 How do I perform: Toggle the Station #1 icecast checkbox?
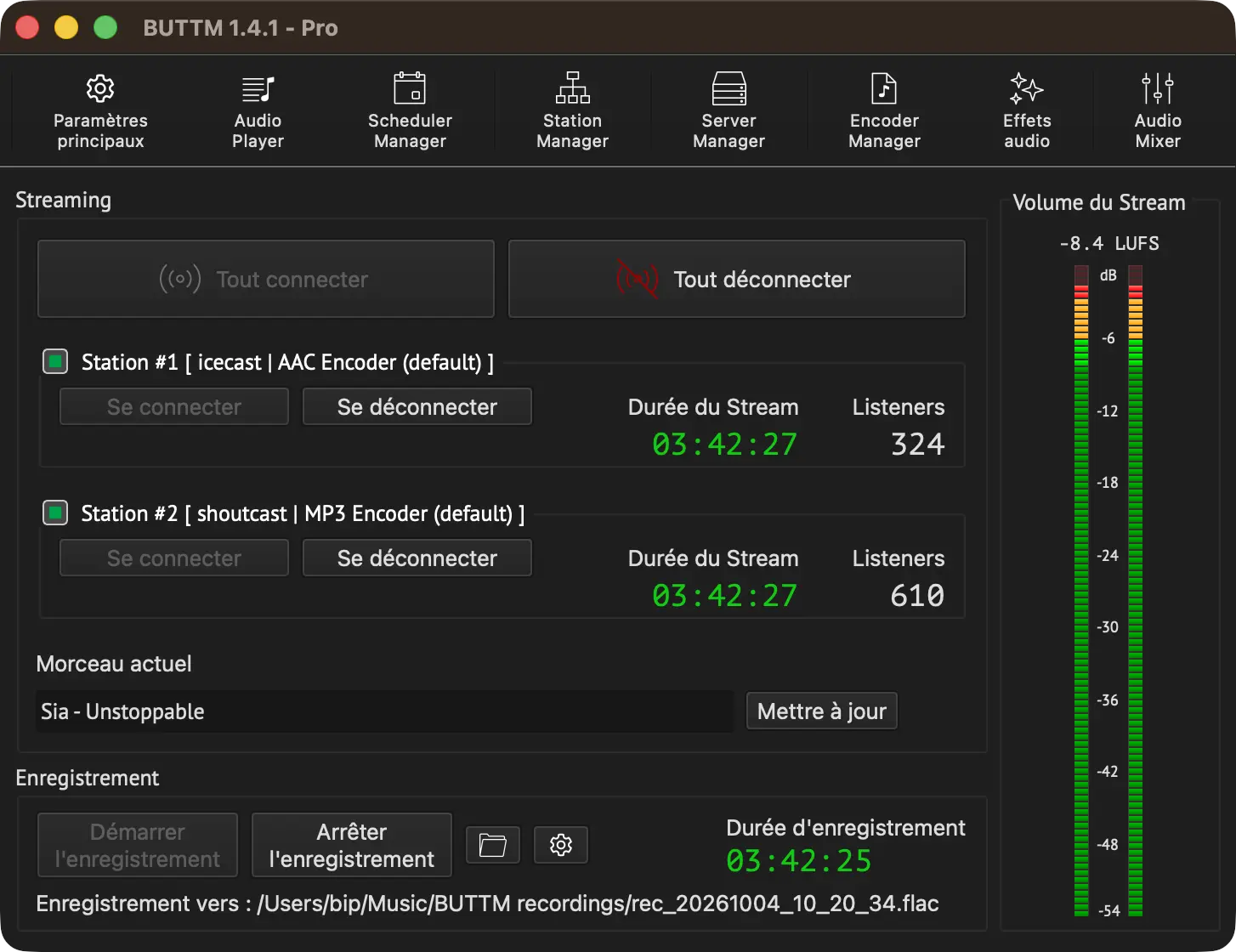point(55,362)
